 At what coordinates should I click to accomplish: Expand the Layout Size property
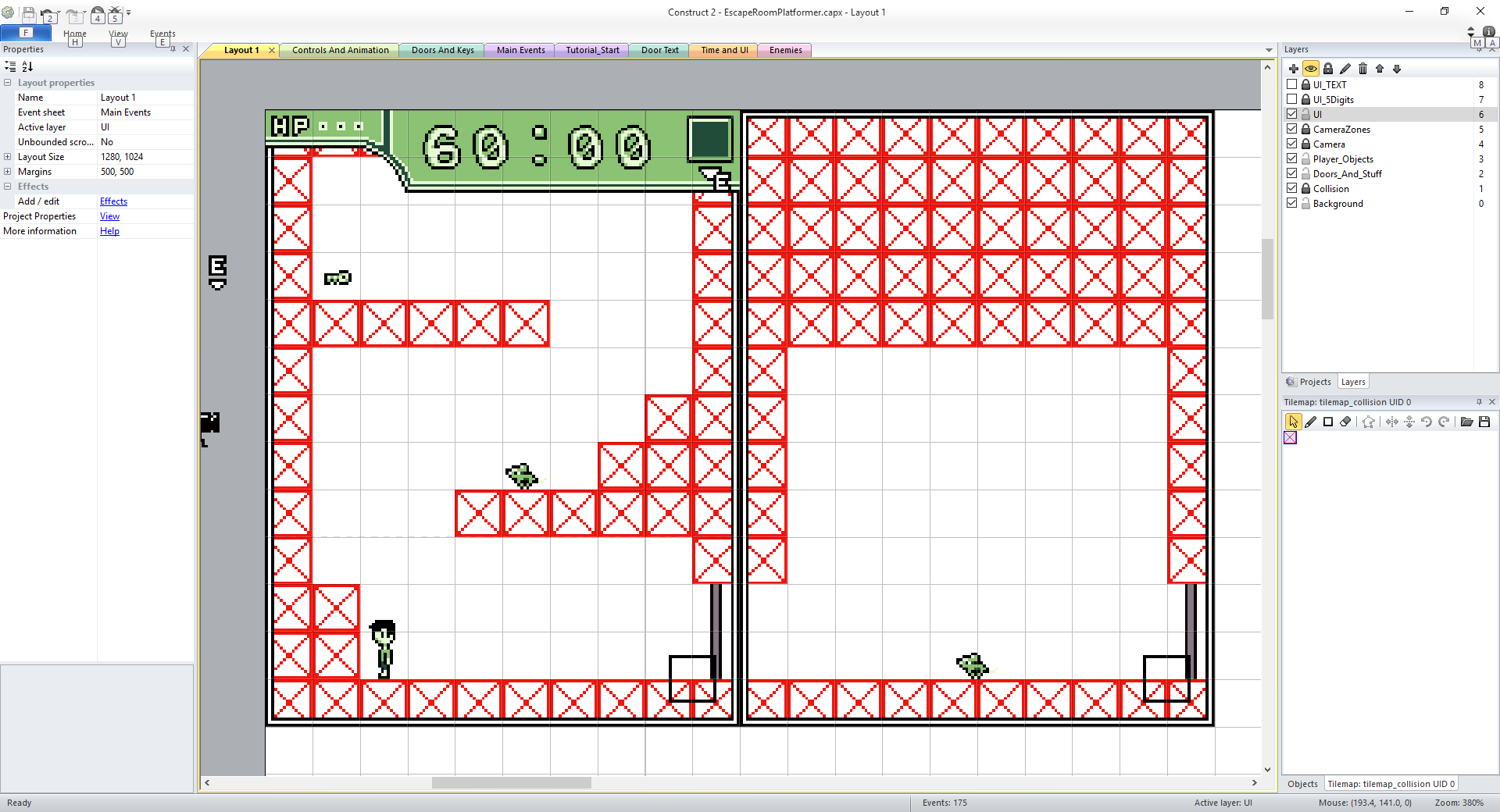[8, 157]
